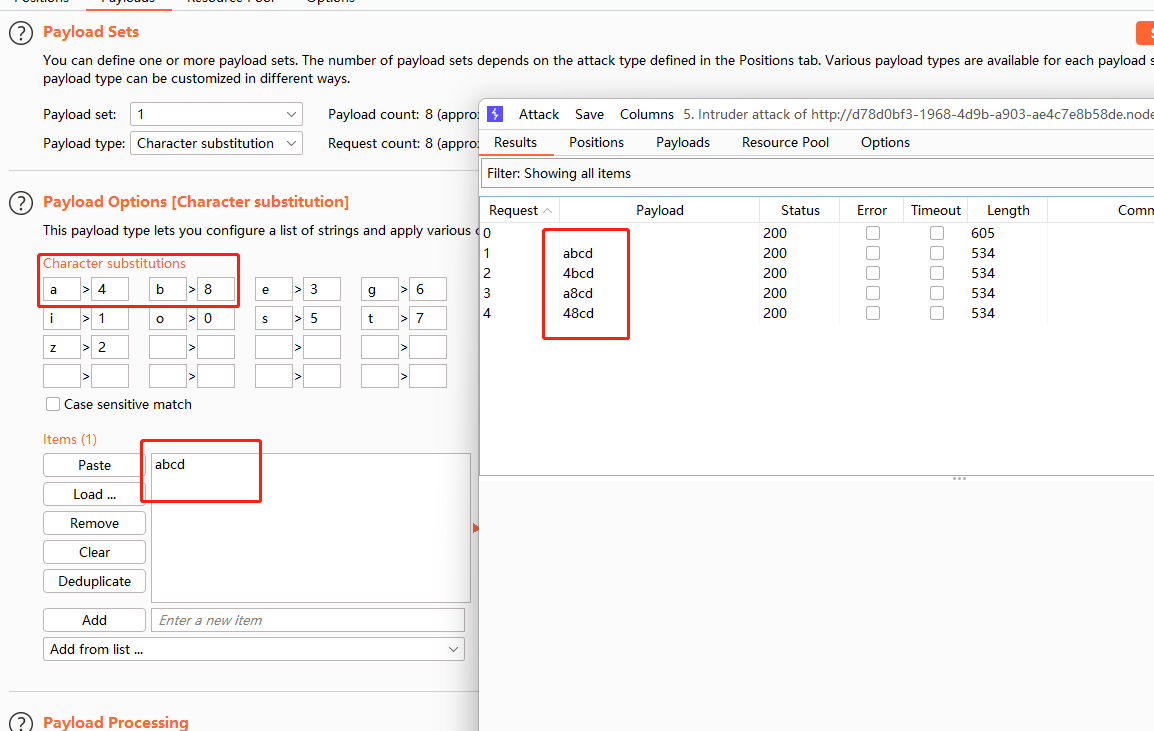Open Payload Processing help icon

click(21, 723)
